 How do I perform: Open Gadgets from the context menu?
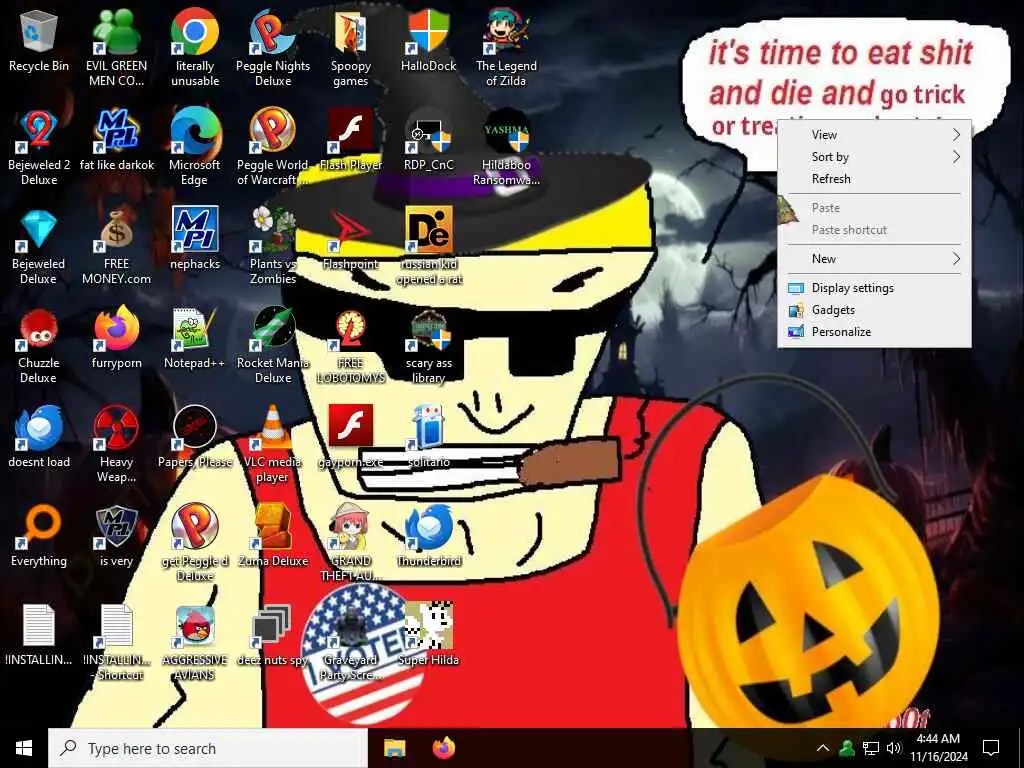[x=874, y=310]
